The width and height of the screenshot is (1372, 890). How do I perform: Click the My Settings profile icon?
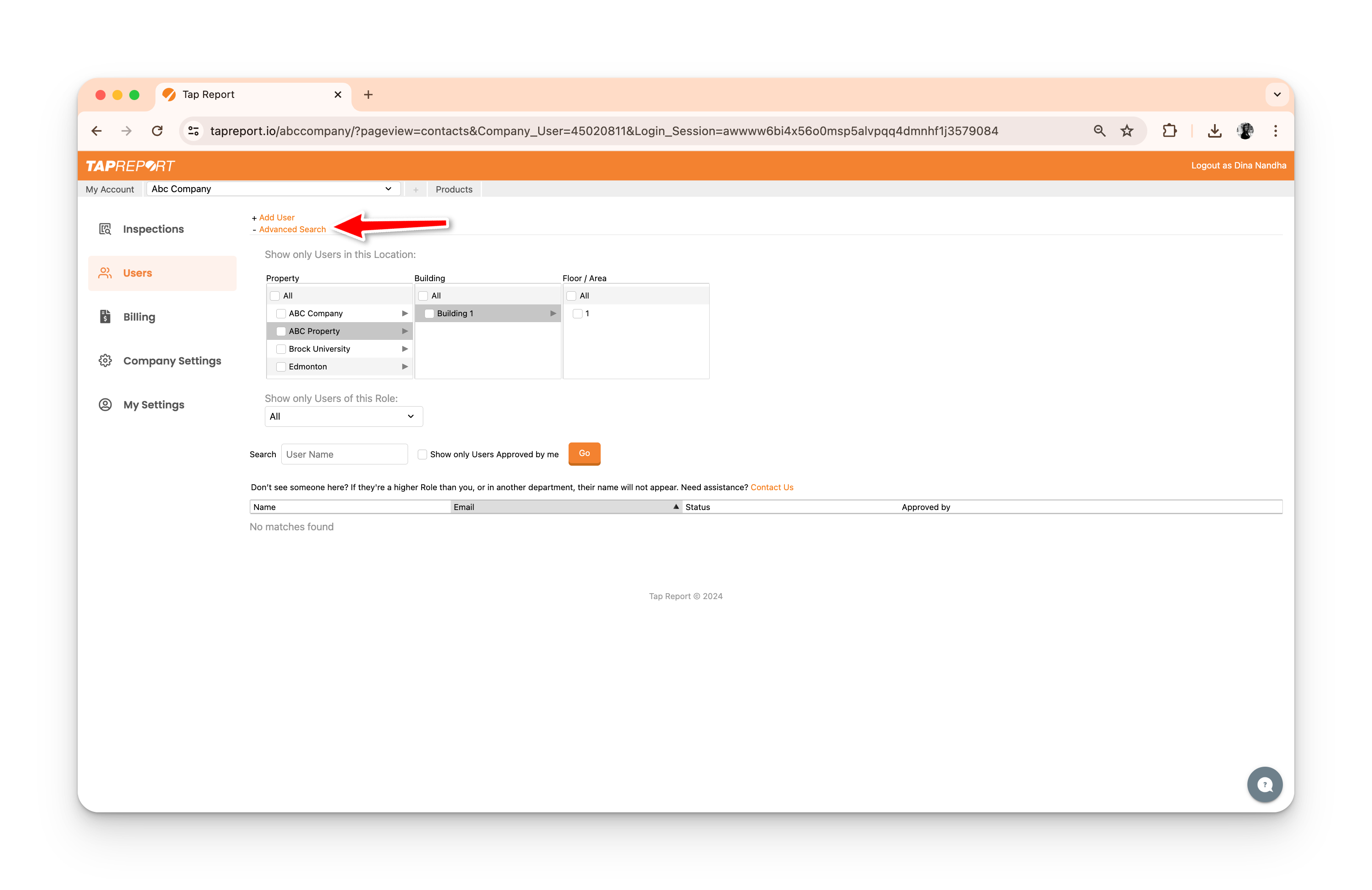point(105,404)
